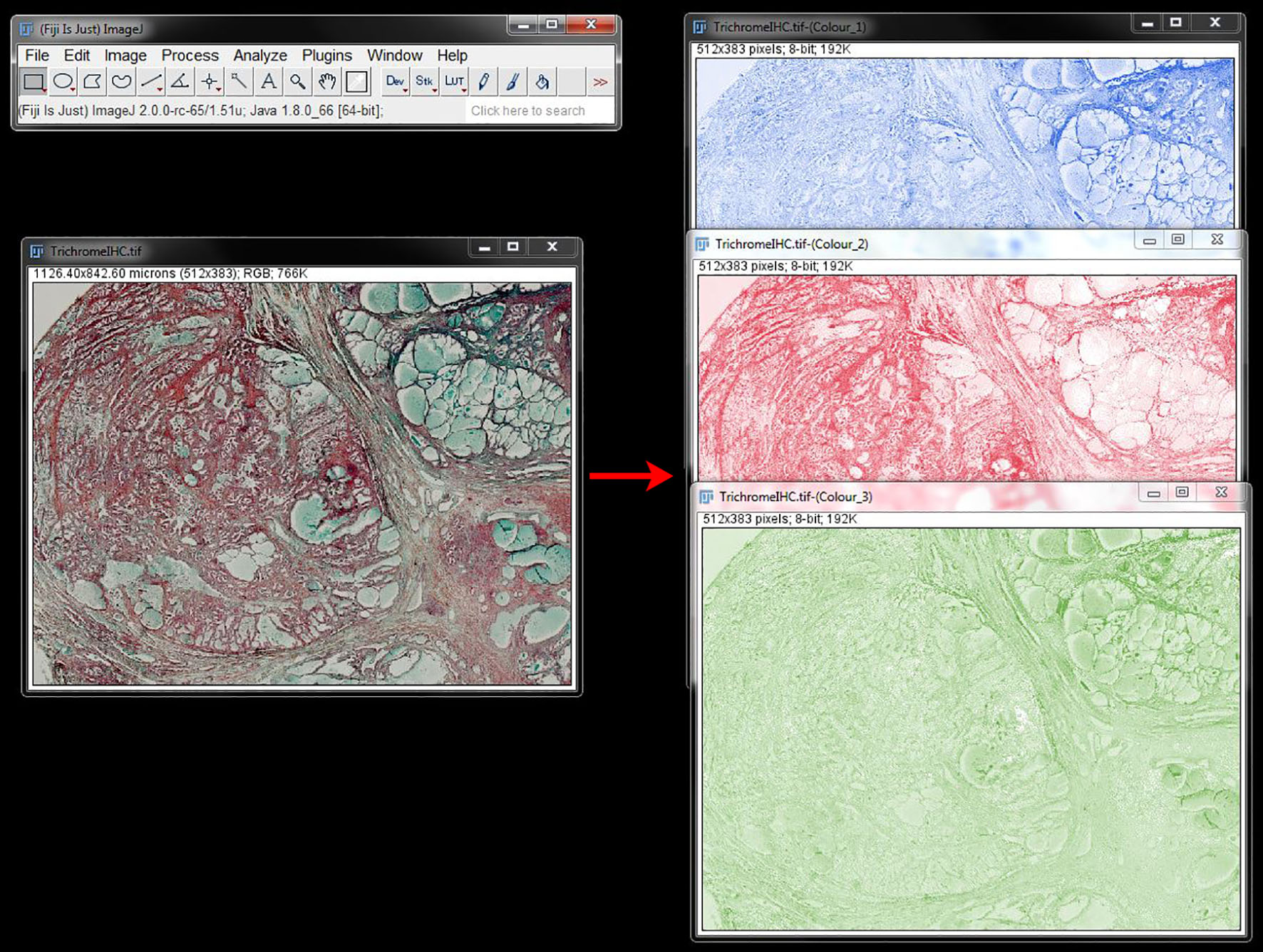Select the angle measurement tool
This screenshot has width=1263, height=952.
tap(179, 81)
